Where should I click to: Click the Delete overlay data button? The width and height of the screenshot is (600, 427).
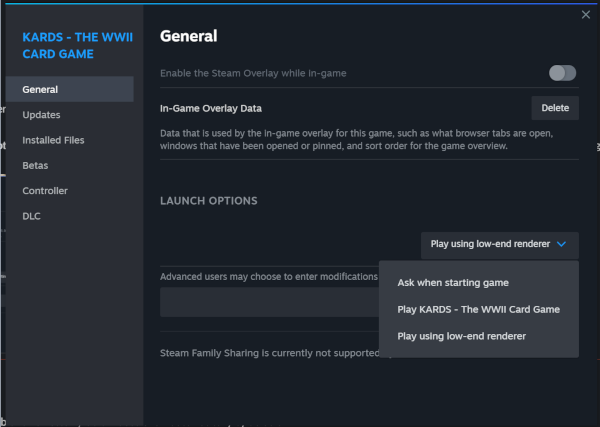coord(555,108)
